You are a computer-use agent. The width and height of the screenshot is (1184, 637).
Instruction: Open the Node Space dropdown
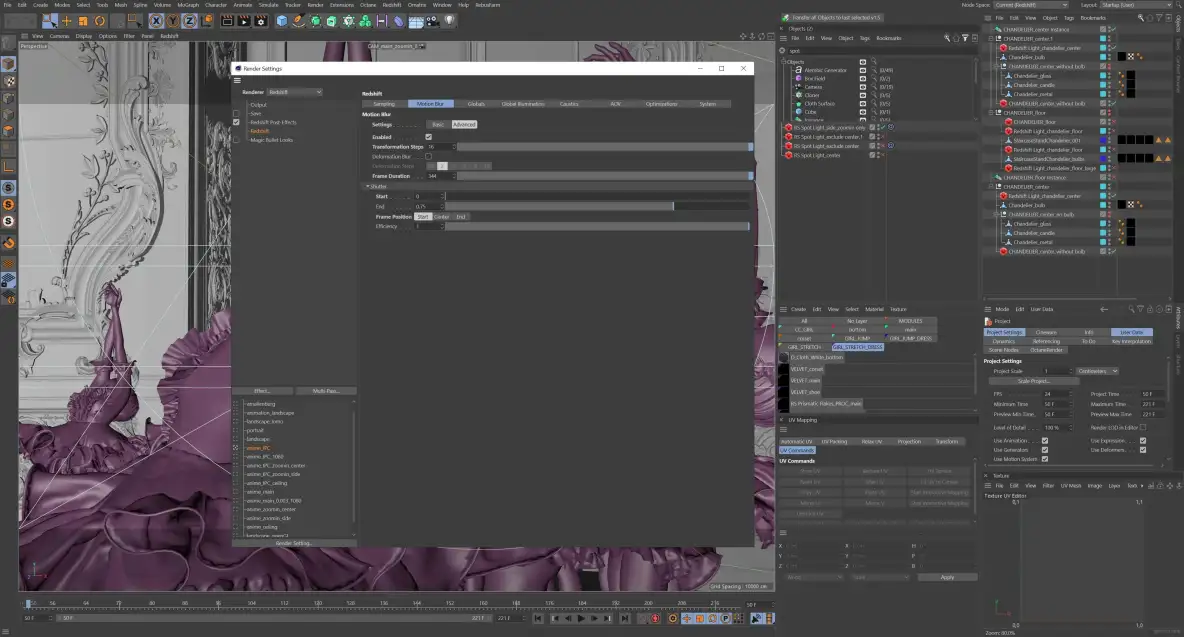1031,5
